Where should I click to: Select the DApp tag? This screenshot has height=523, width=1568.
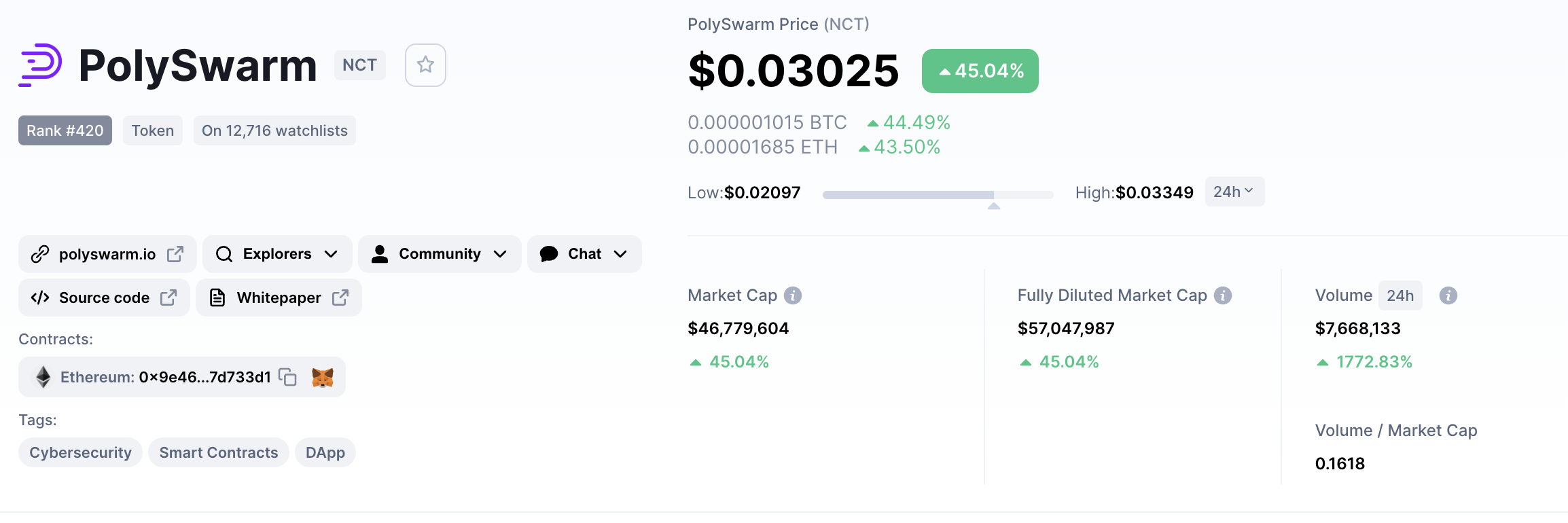pos(325,452)
